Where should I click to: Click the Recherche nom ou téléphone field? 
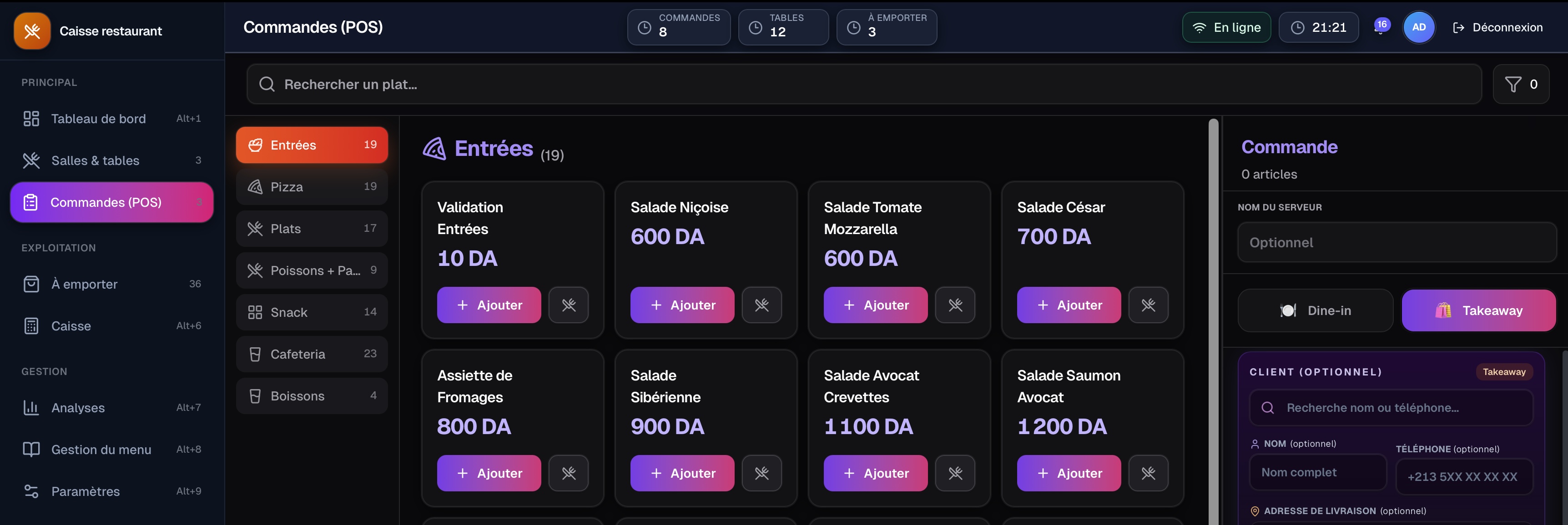[x=1391, y=408]
